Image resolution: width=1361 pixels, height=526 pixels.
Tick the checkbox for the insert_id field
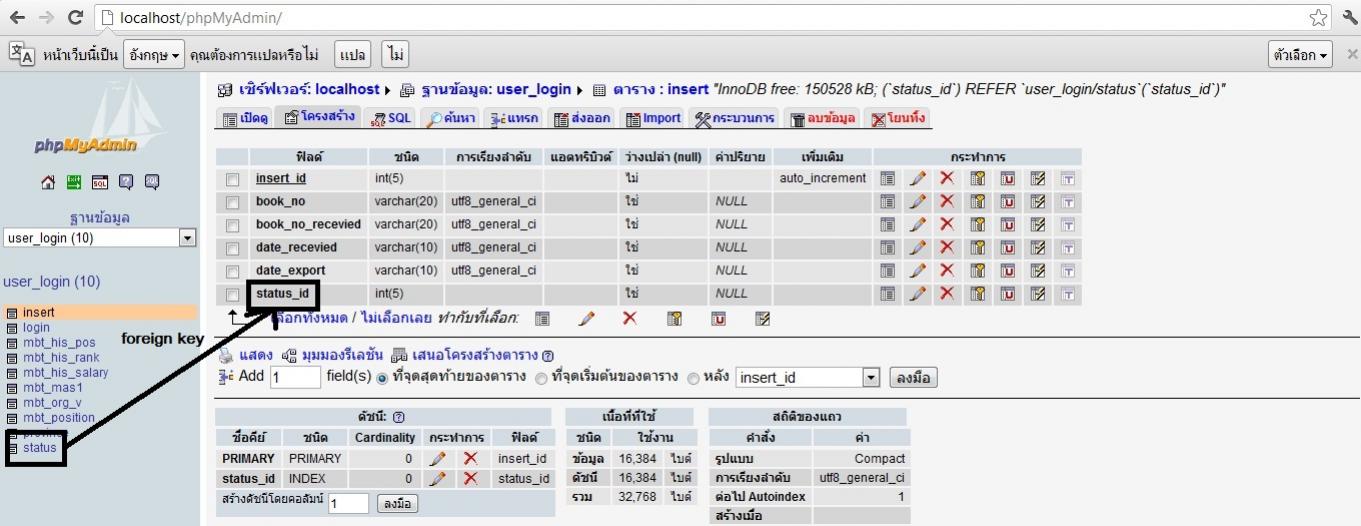(x=233, y=180)
